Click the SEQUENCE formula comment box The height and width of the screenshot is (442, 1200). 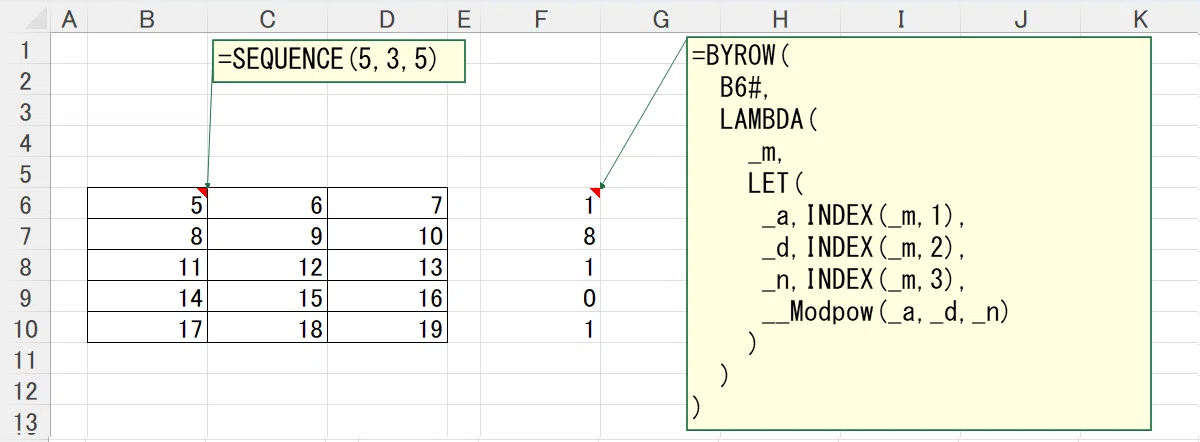click(339, 60)
